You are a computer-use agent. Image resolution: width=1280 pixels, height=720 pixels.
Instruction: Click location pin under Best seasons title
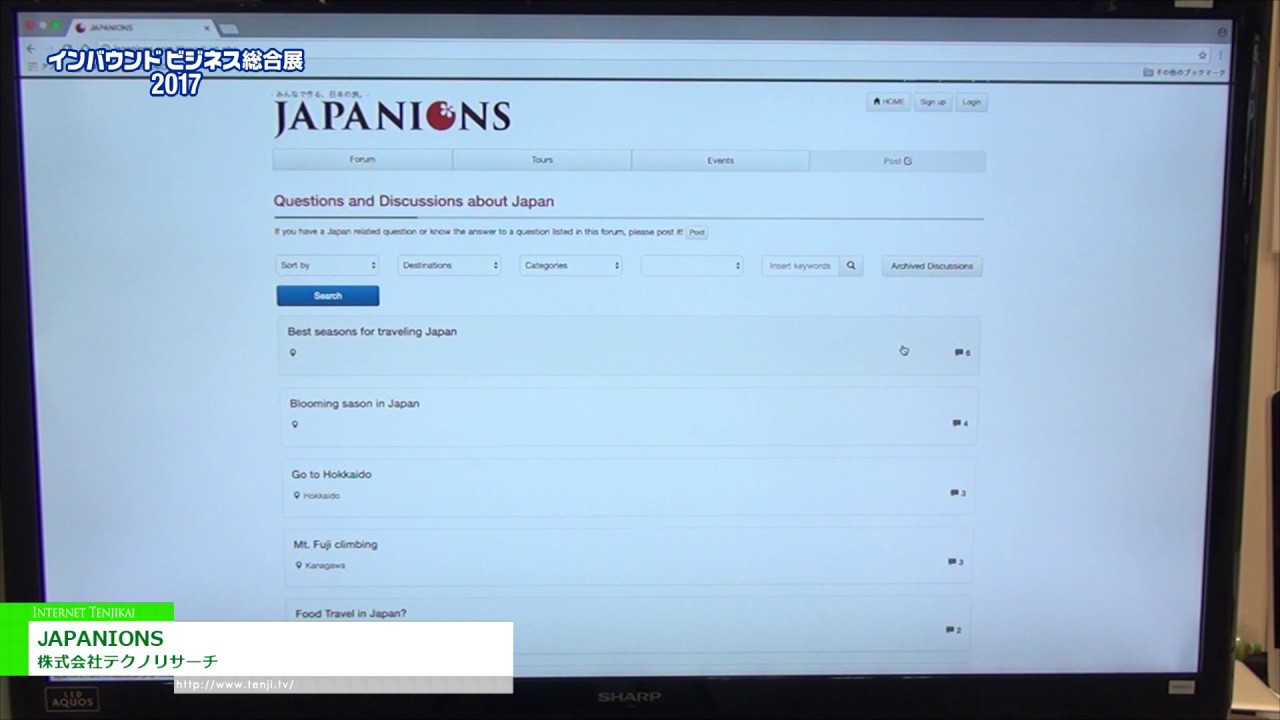point(293,353)
